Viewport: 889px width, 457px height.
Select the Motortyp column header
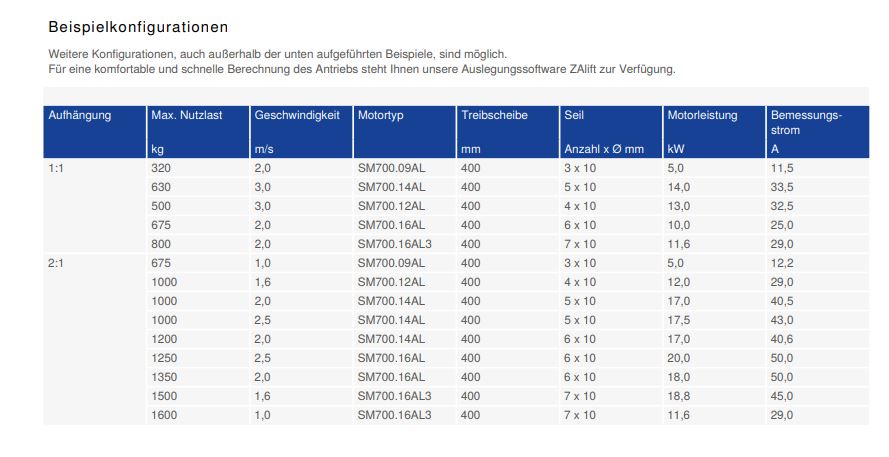[404, 132]
